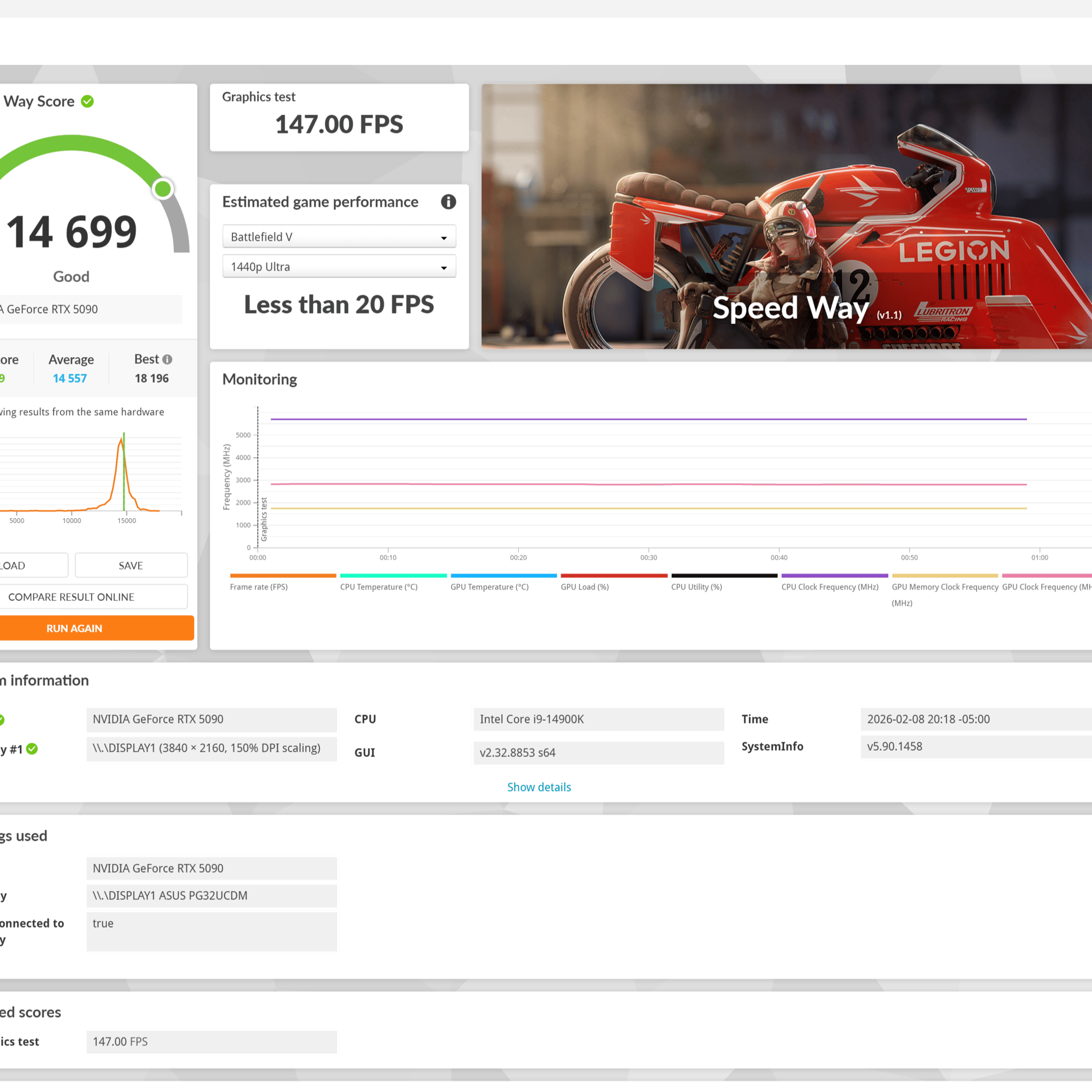Click the Good rating label
1092x1092 pixels.
pos(71,276)
